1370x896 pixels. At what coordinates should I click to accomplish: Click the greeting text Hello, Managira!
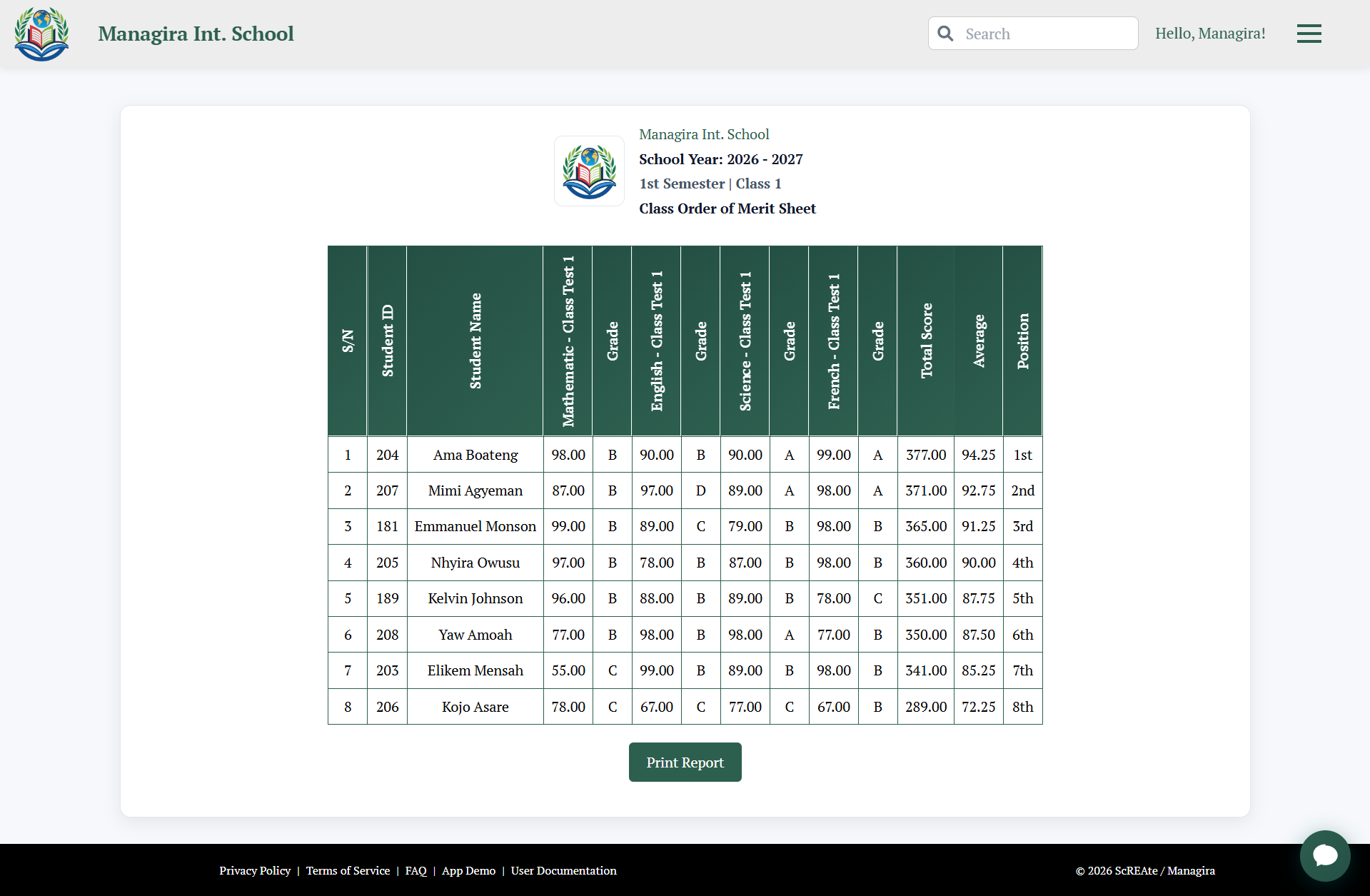click(1210, 33)
